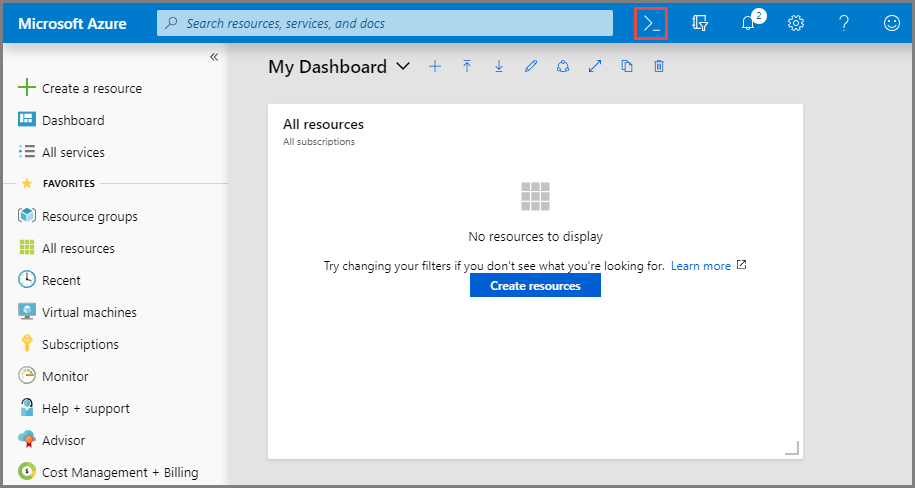Click the Help + support person icon
Viewport: 915px width, 488px height.
point(27,407)
